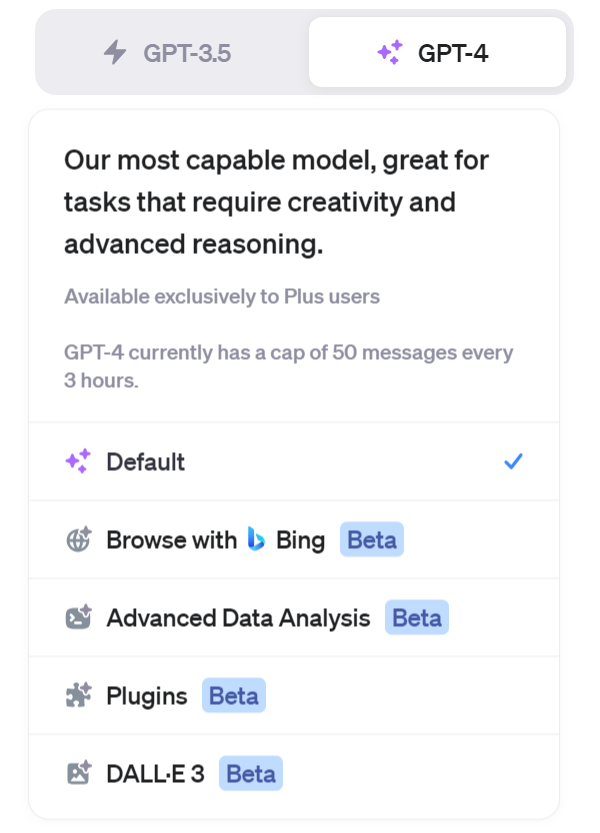Select the GPT-4 model tab

click(437, 52)
